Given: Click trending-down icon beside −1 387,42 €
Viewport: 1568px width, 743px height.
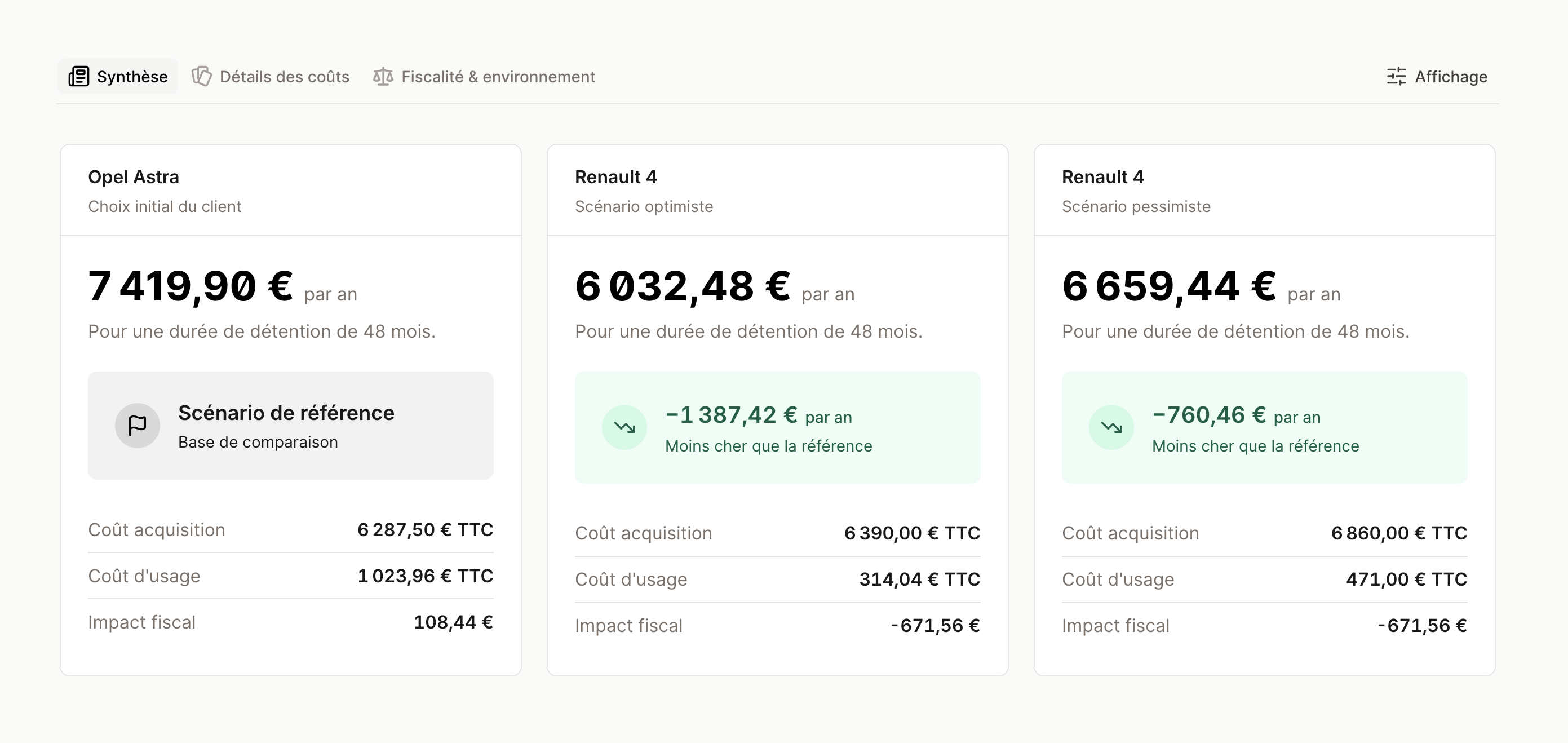Looking at the screenshot, I should point(624,427).
